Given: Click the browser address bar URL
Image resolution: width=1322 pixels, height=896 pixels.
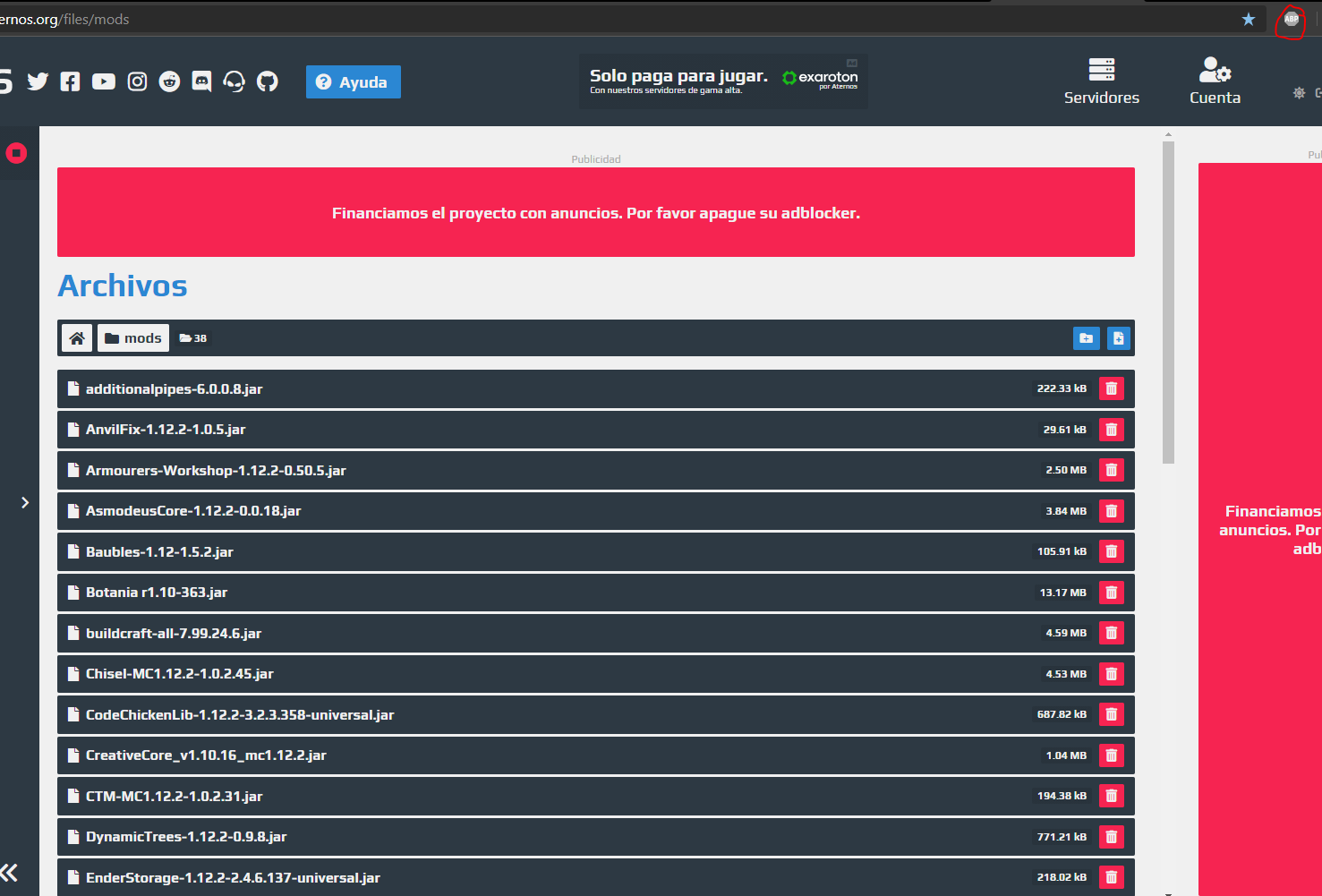Looking at the screenshot, I should (x=64, y=19).
